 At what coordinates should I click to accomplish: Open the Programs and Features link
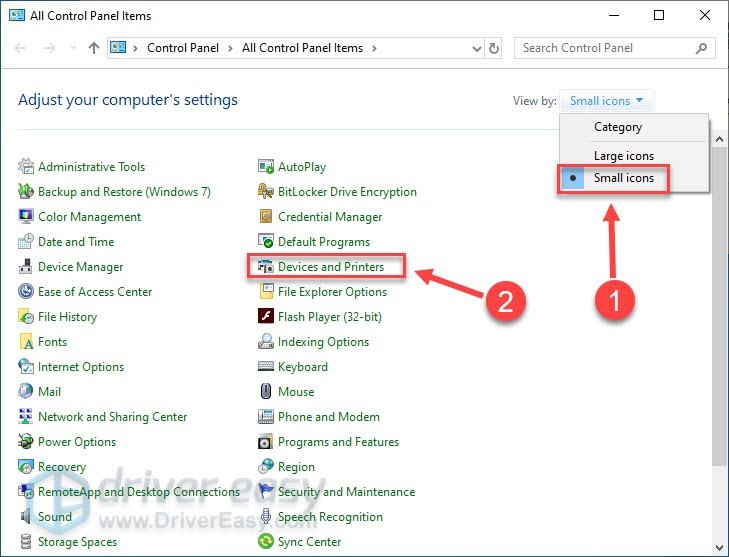pyautogui.click(x=338, y=442)
